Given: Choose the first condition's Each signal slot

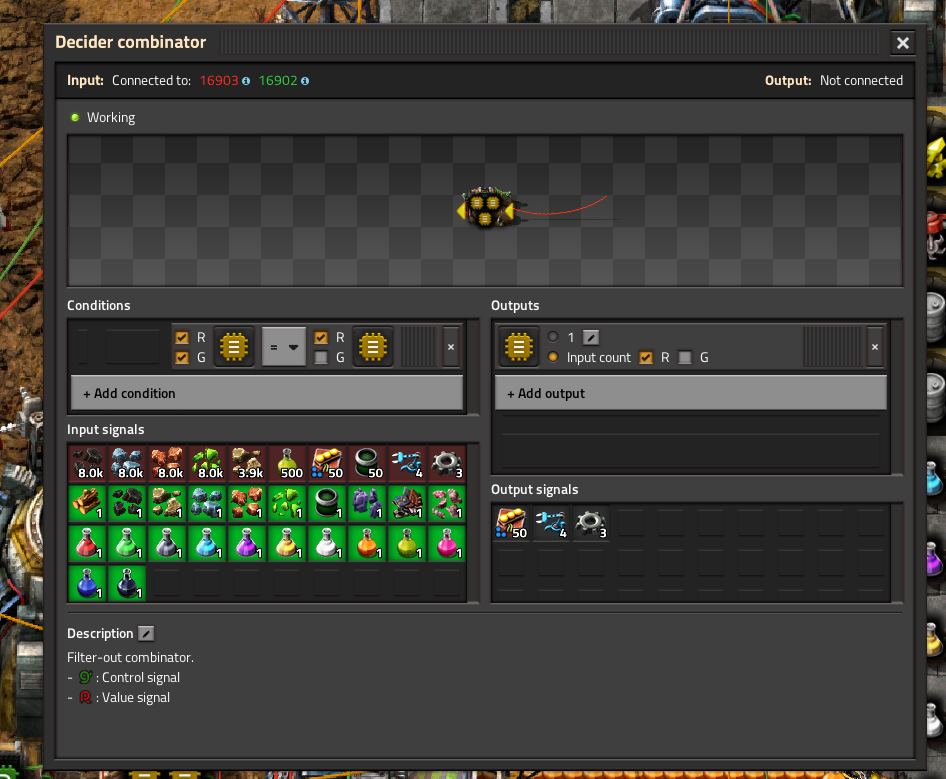Looking at the screenshot, I should point(234,347).
